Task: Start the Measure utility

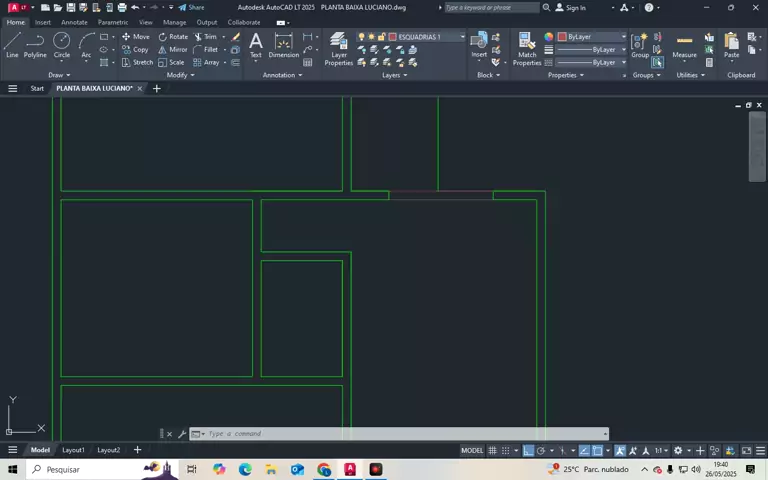Action: pyautogui.click(x=684, y=44)
